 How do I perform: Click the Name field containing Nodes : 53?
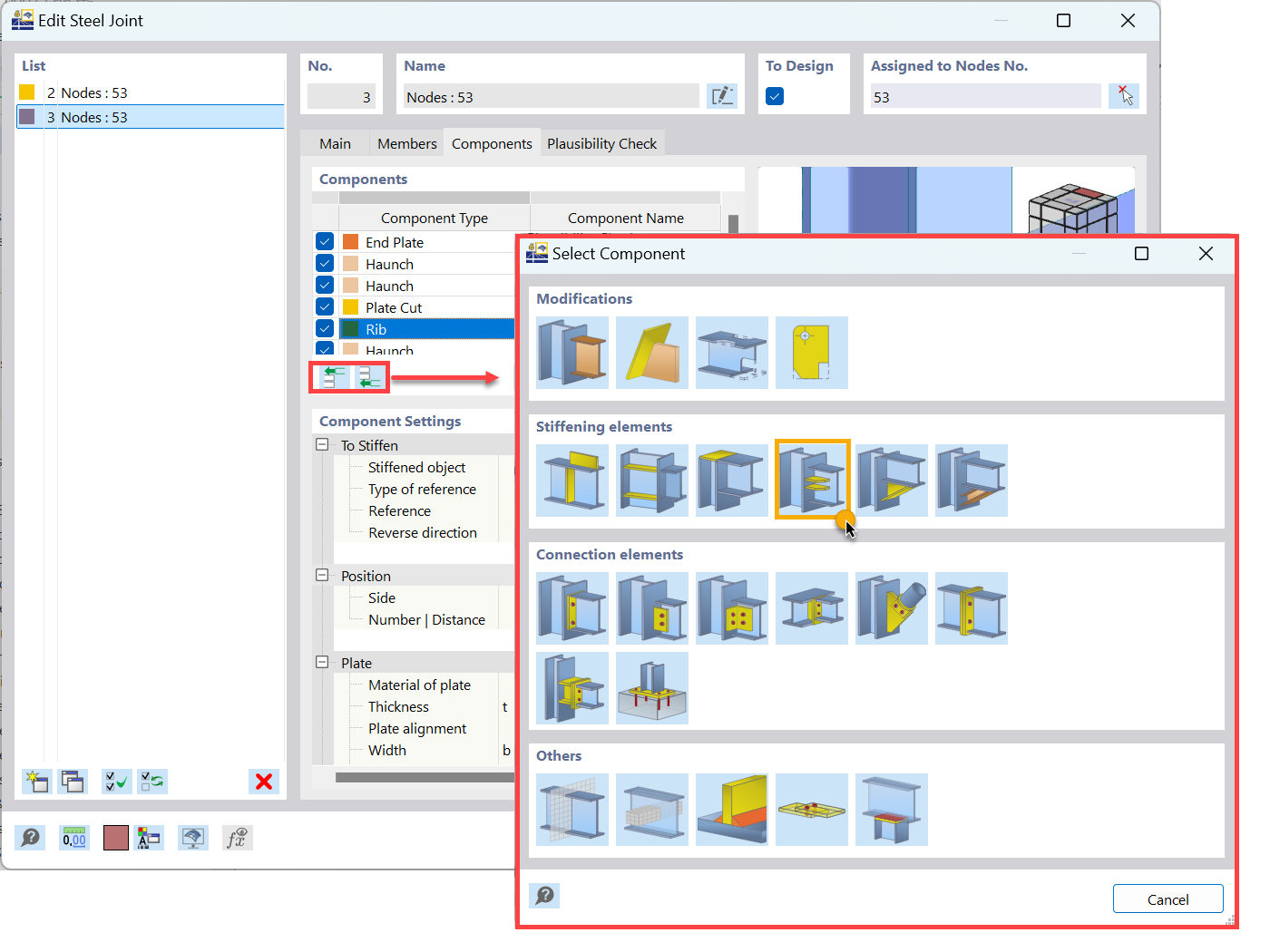pos(552,97)
